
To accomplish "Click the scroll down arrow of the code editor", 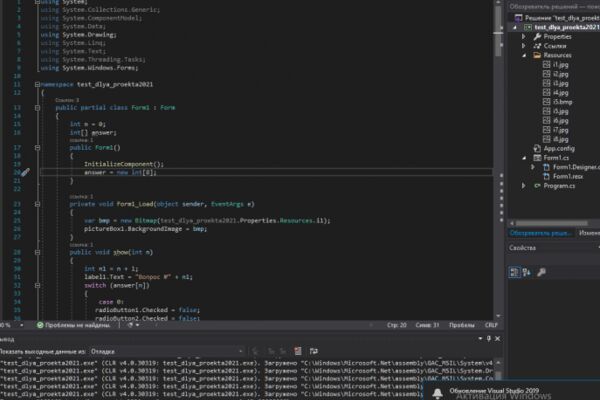I will 498,316.
